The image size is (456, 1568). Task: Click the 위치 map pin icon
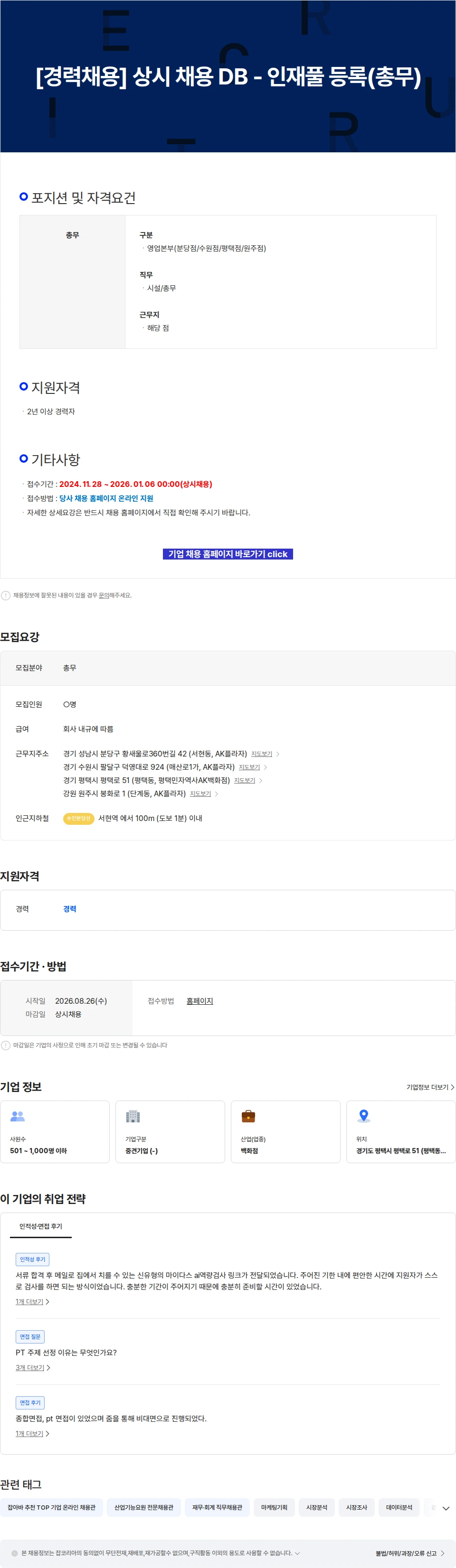pyautogui.click(x=364, y=1116)
